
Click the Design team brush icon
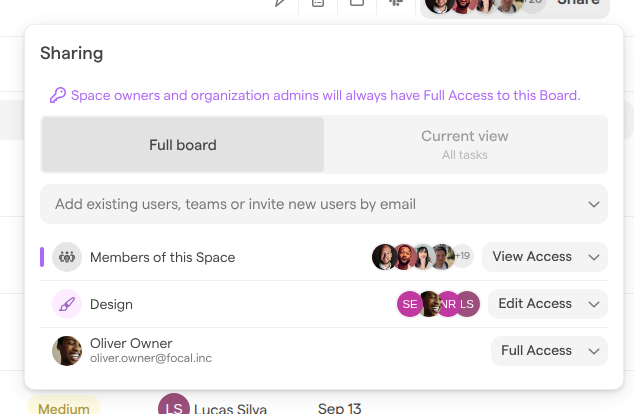coord(67,304)
